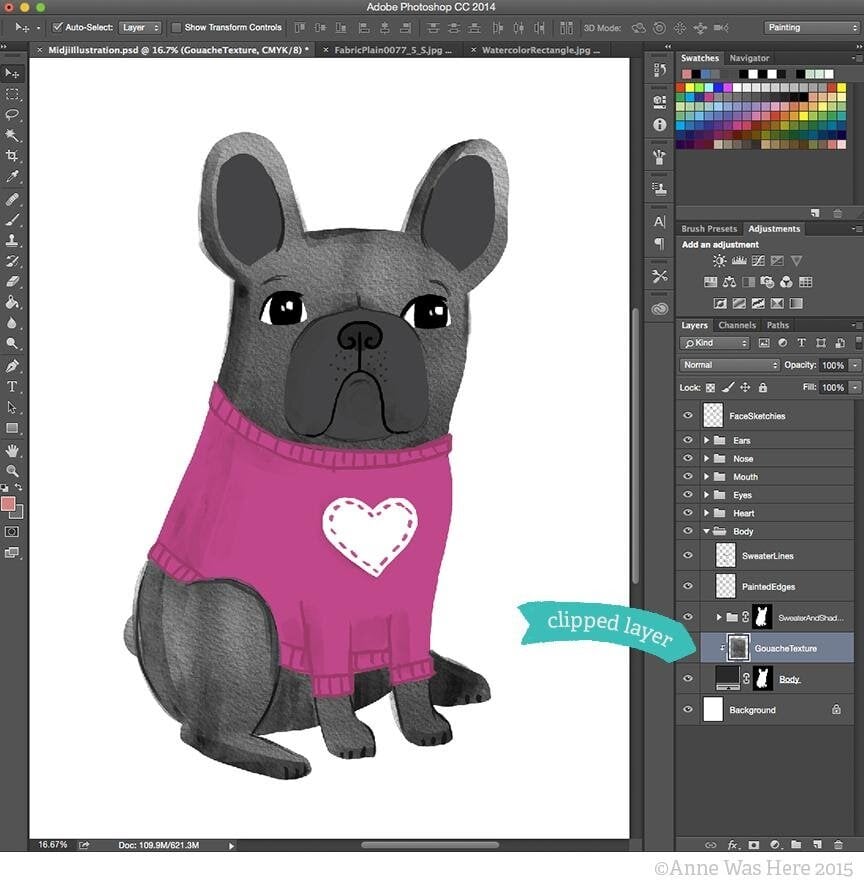This screenshot has height=885, width=864.
Task: Activate the Eyedropper tool
Action: [x=12, y=177]
